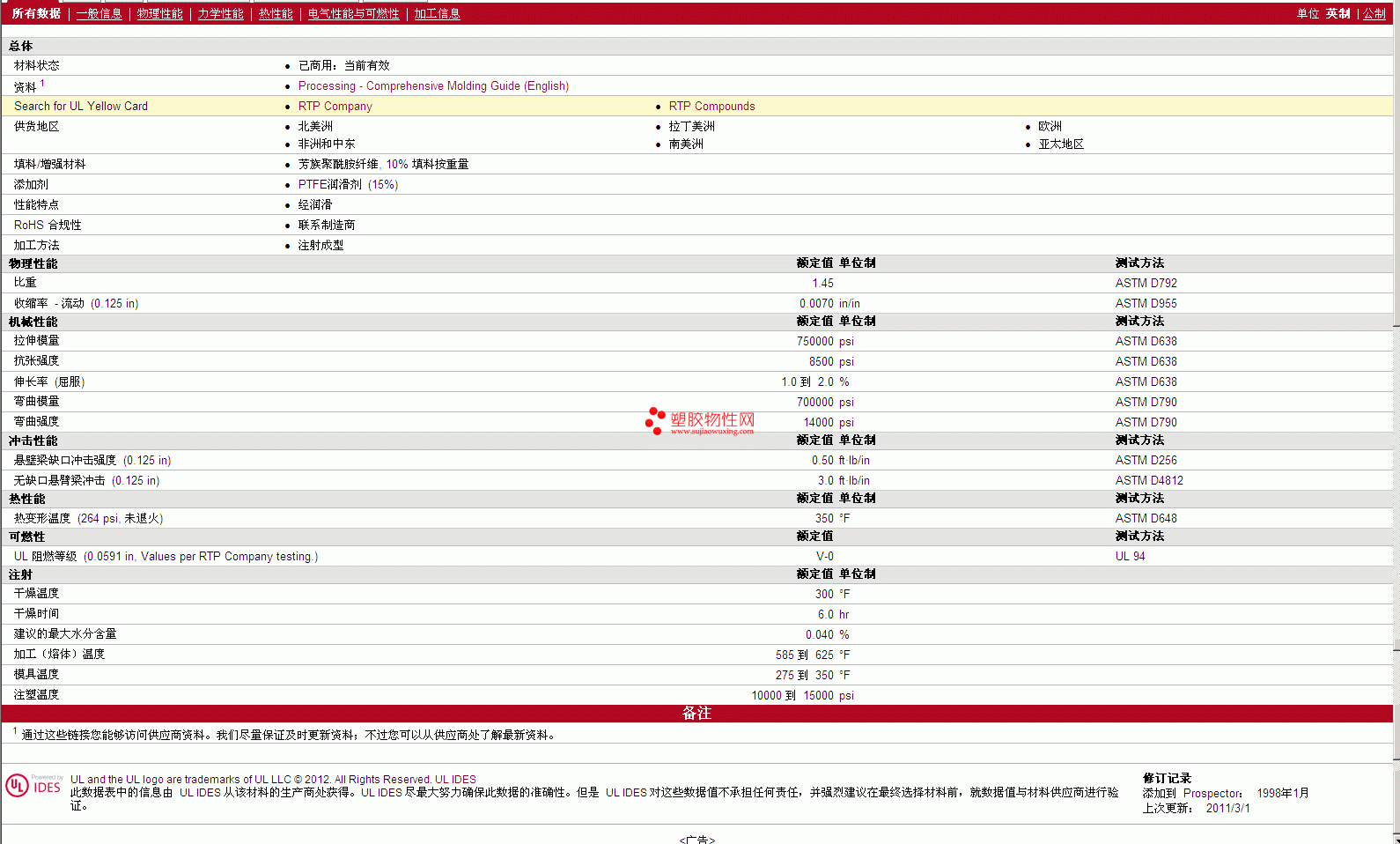Open the 力学性能 tab
1400x844 pixels.
tap(220, 14)
